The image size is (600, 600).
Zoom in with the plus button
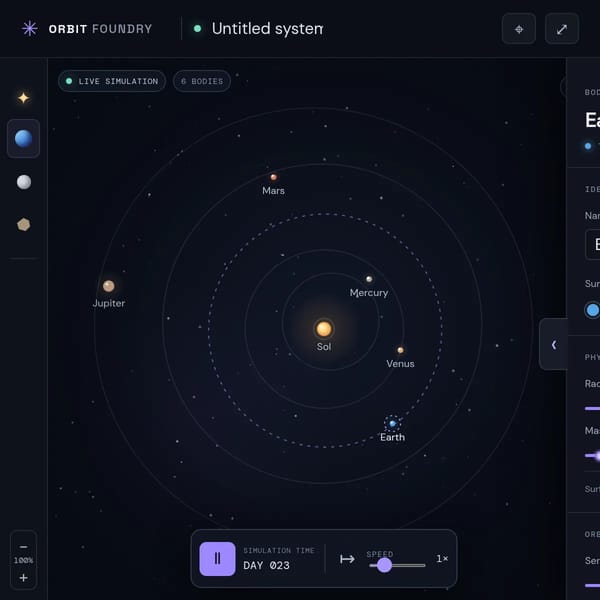[23, 577]
